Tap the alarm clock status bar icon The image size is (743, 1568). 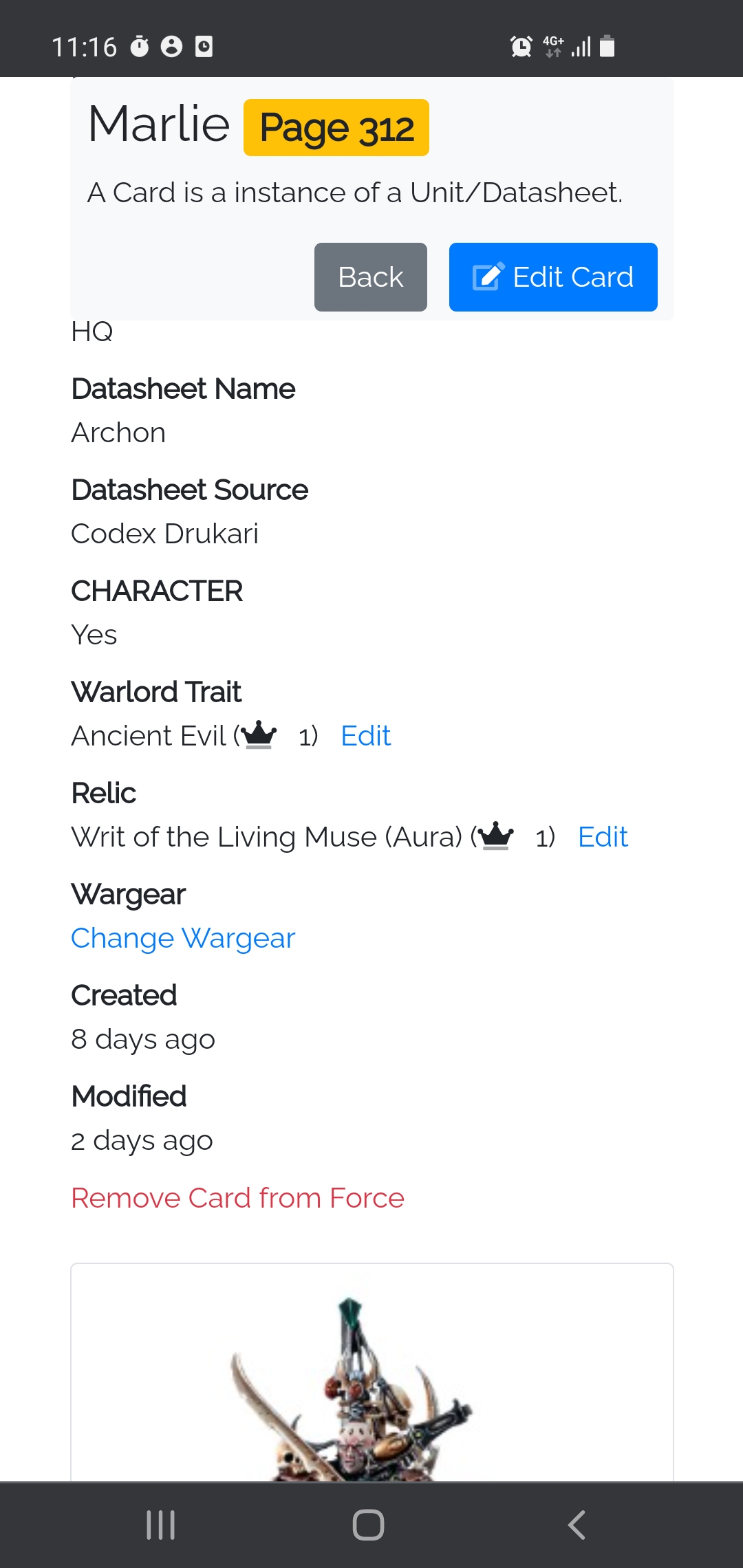(521, 47)
